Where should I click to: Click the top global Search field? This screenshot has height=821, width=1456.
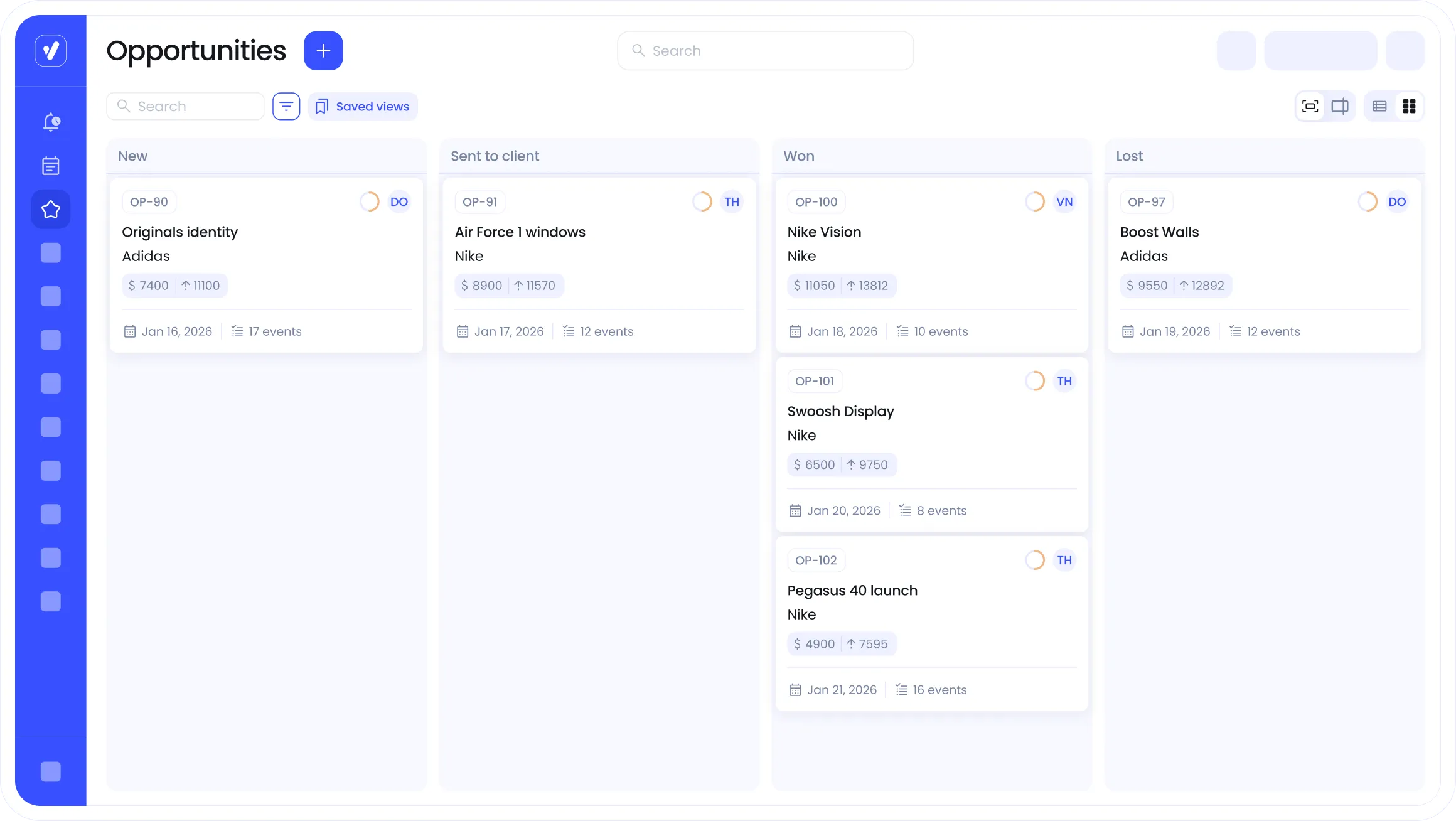coord(766,51)
